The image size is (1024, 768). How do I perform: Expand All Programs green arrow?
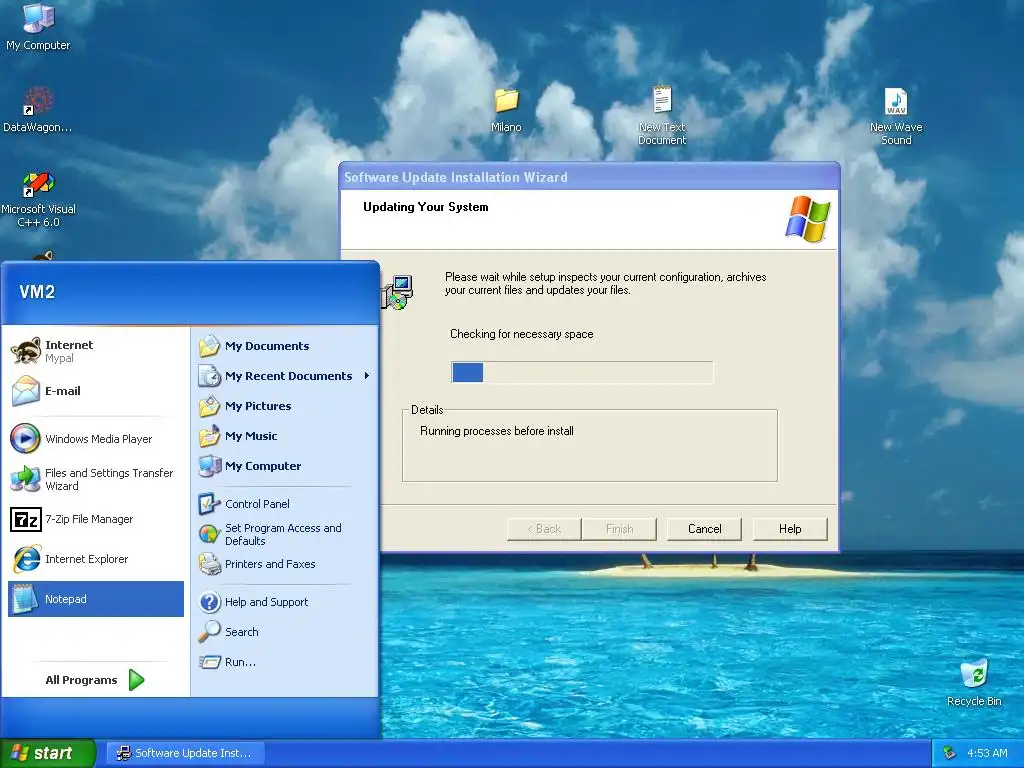tap(136, 680)
